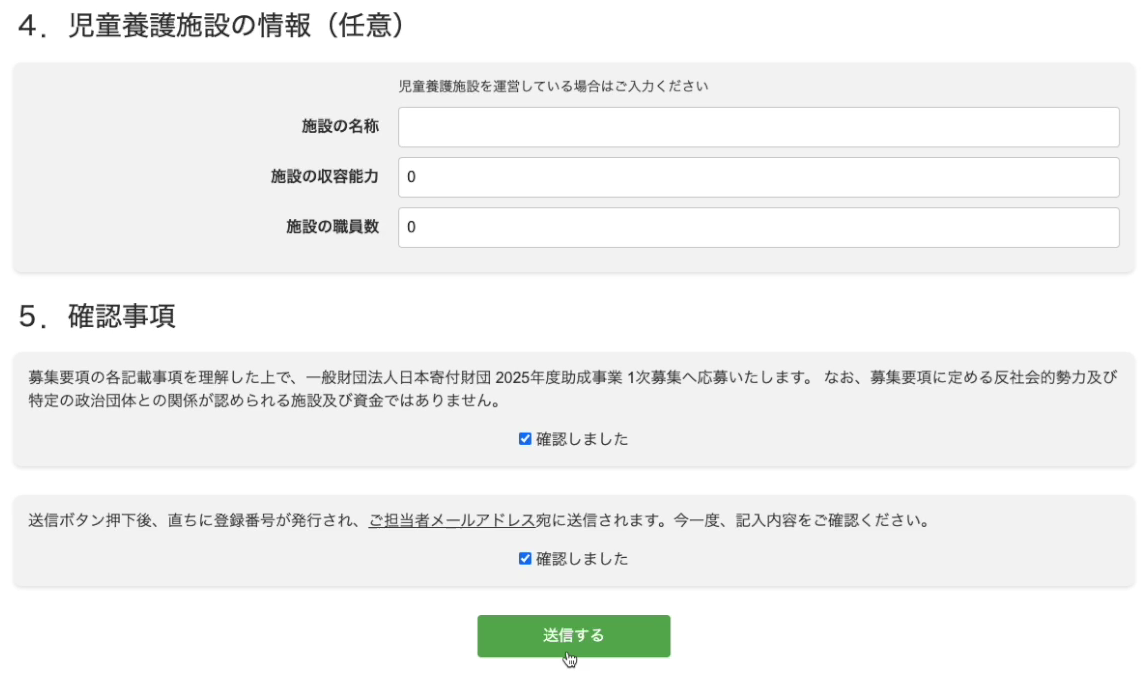Click the 施設の名称 text input field
The image size is (1142, 674).
758,127
